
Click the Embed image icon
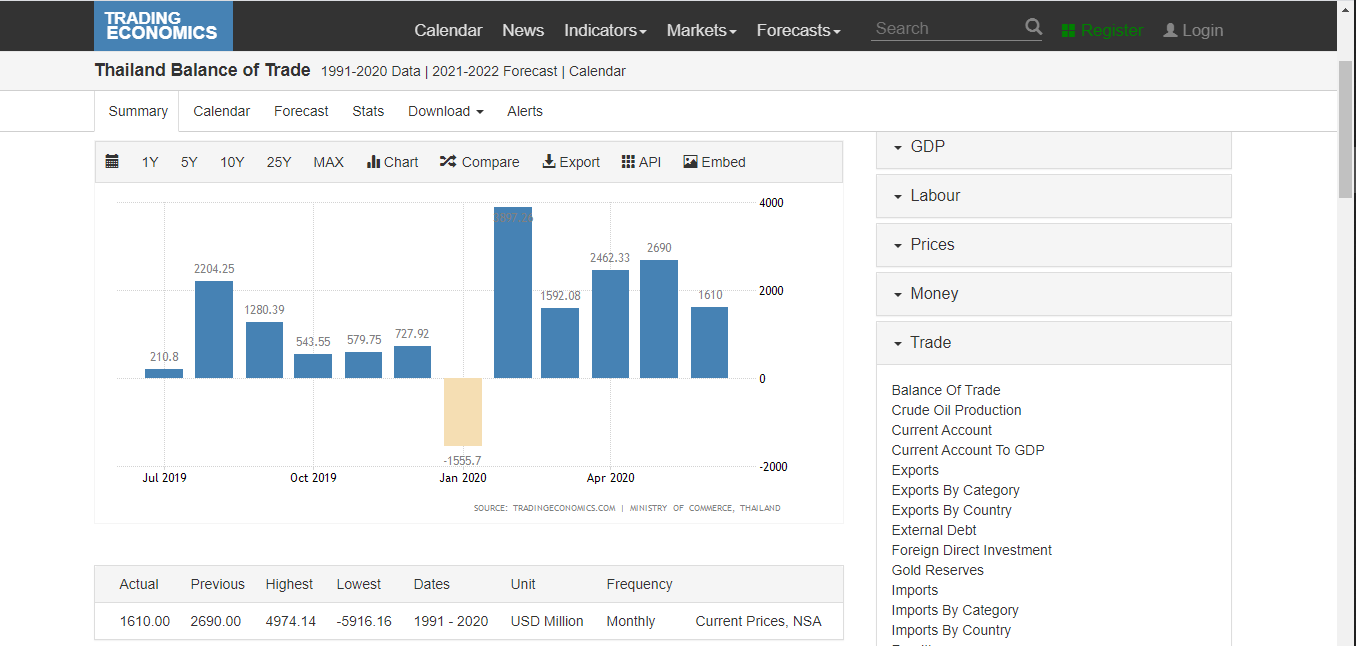click(x=690, y=162)
